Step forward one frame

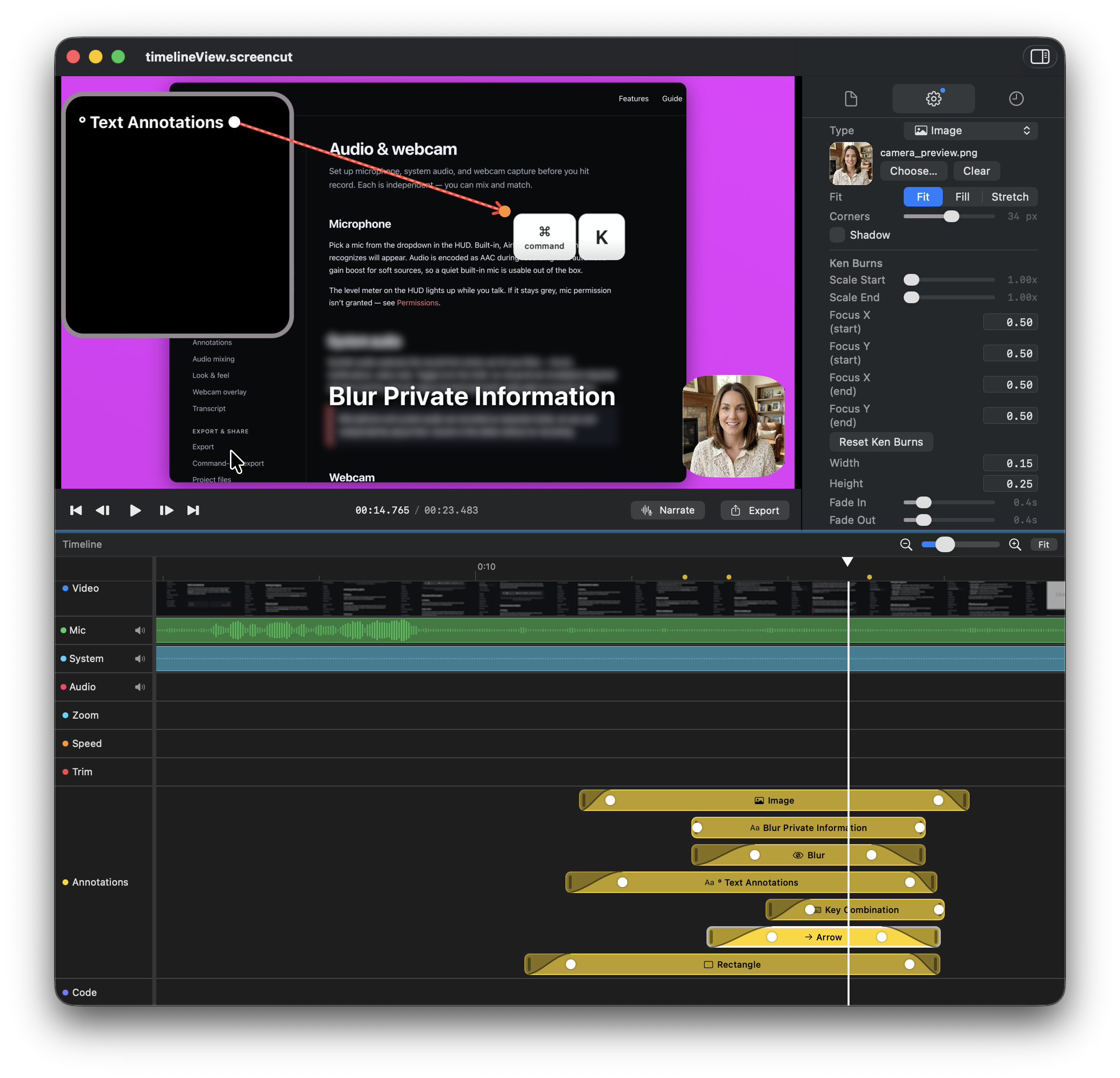click(x=166, y=510)
